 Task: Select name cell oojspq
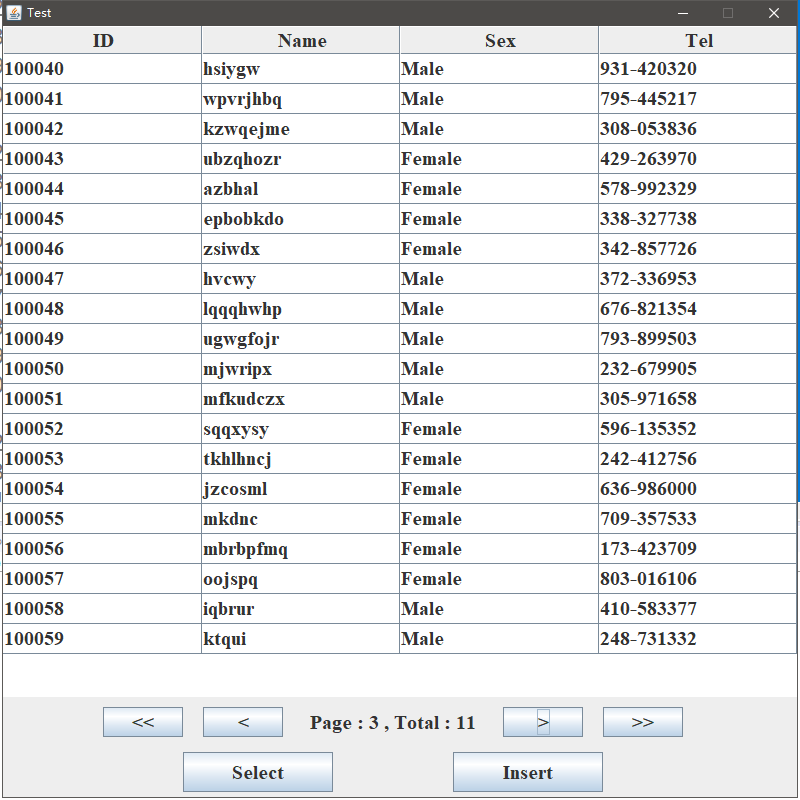click(301, 579)
